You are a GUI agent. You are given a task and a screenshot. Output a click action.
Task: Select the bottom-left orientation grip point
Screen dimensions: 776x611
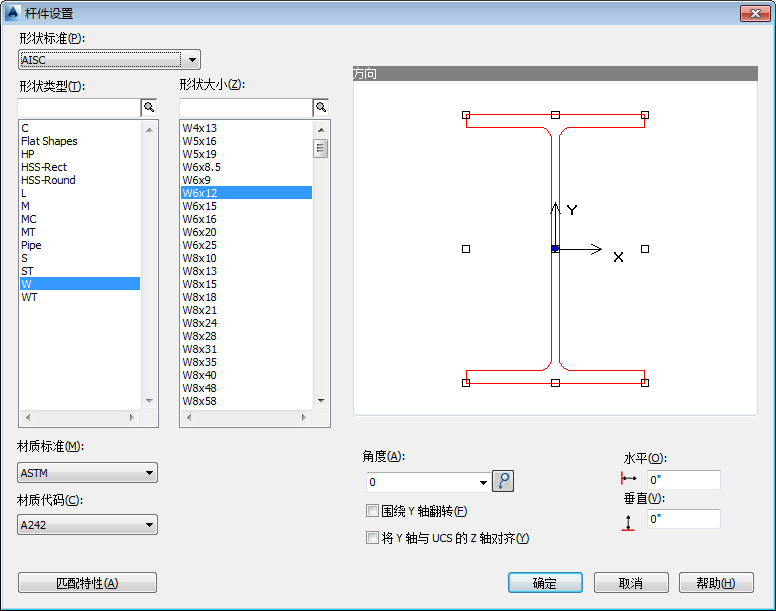click(466, 383)
